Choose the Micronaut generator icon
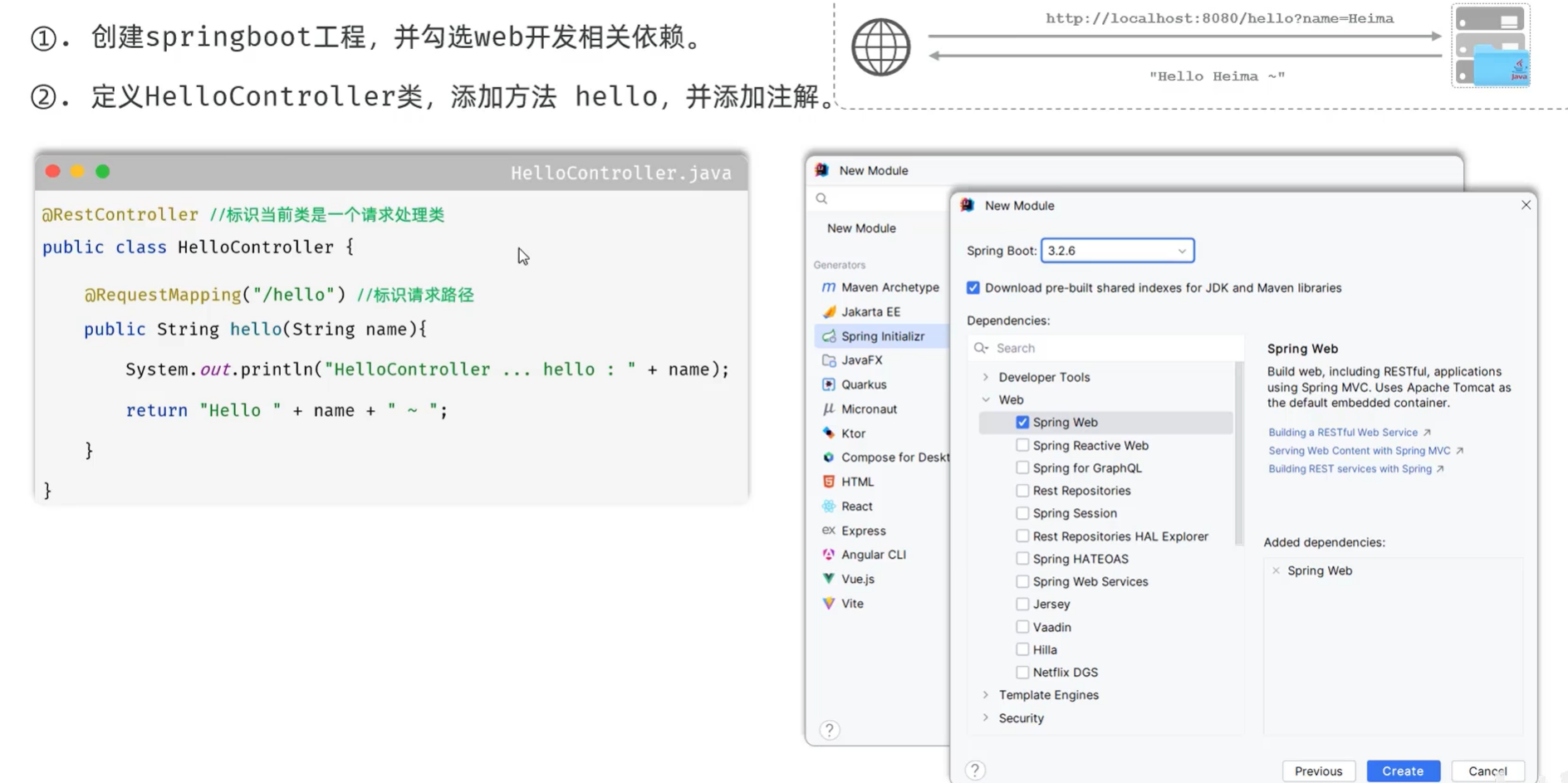 pos(828,409)
